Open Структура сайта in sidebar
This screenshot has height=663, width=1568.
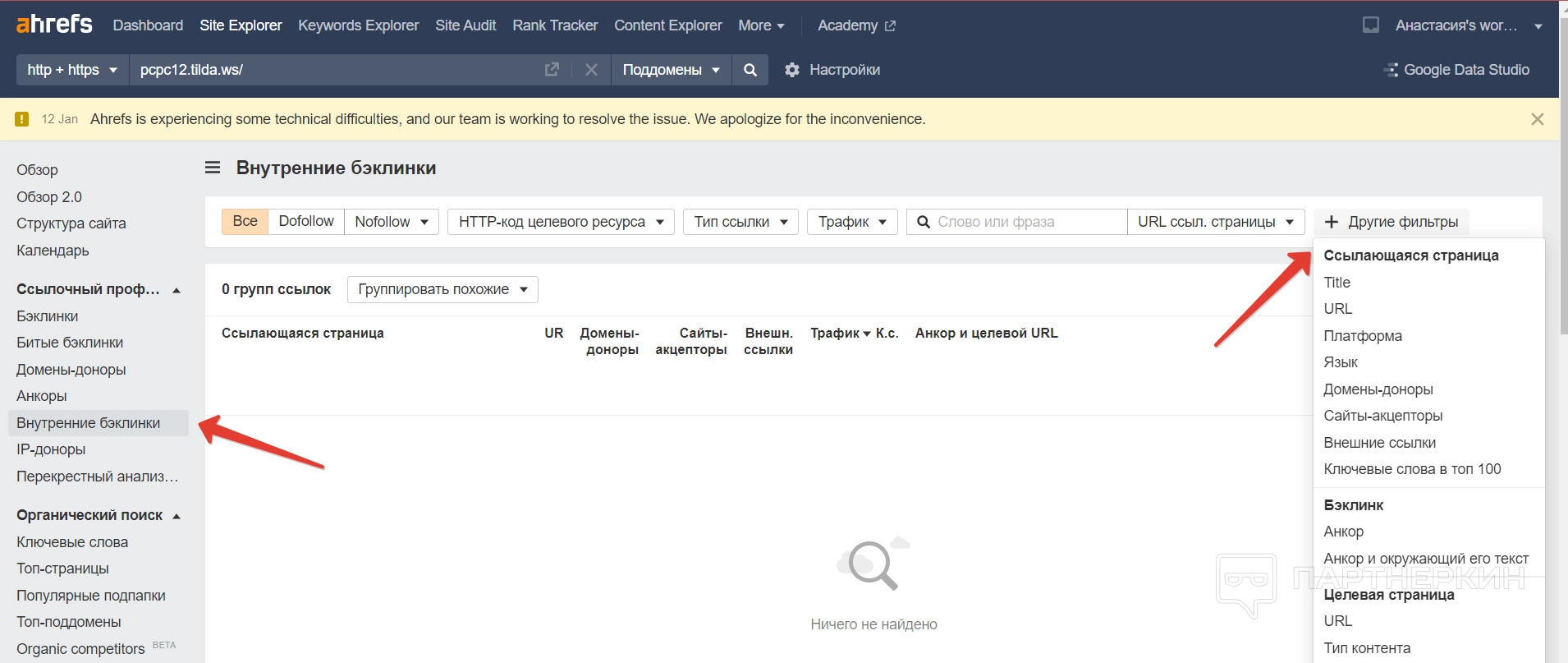pyautogui.click(x=71, y=223)
